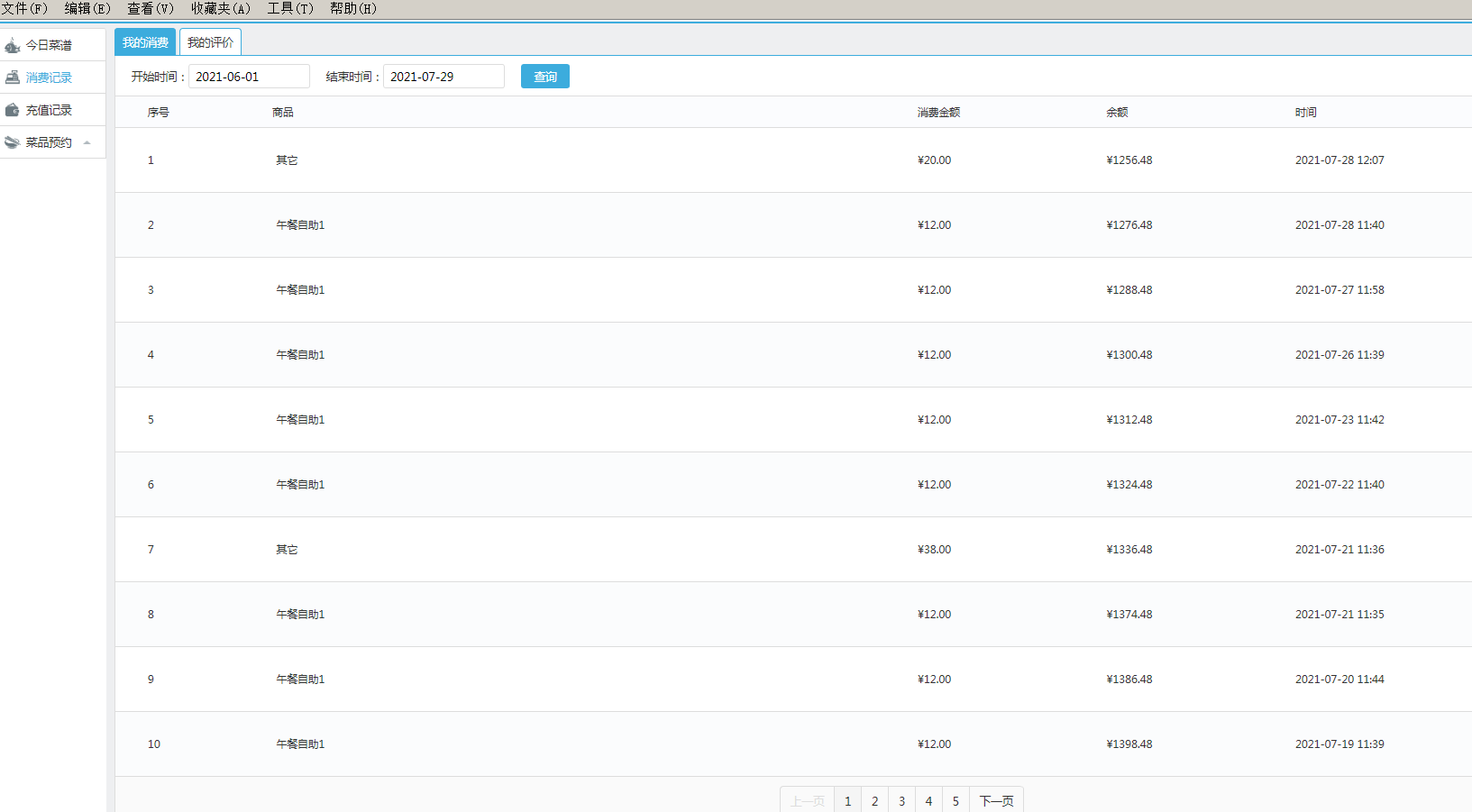Click balance ¥1288.48
1472x812 pixels.
[x=1129, y=290]
